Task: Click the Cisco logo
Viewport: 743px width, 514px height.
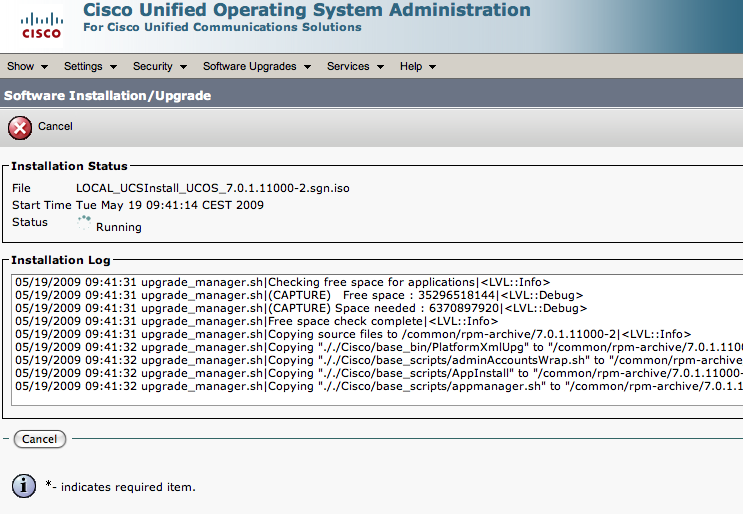Action: click(41, 27)
